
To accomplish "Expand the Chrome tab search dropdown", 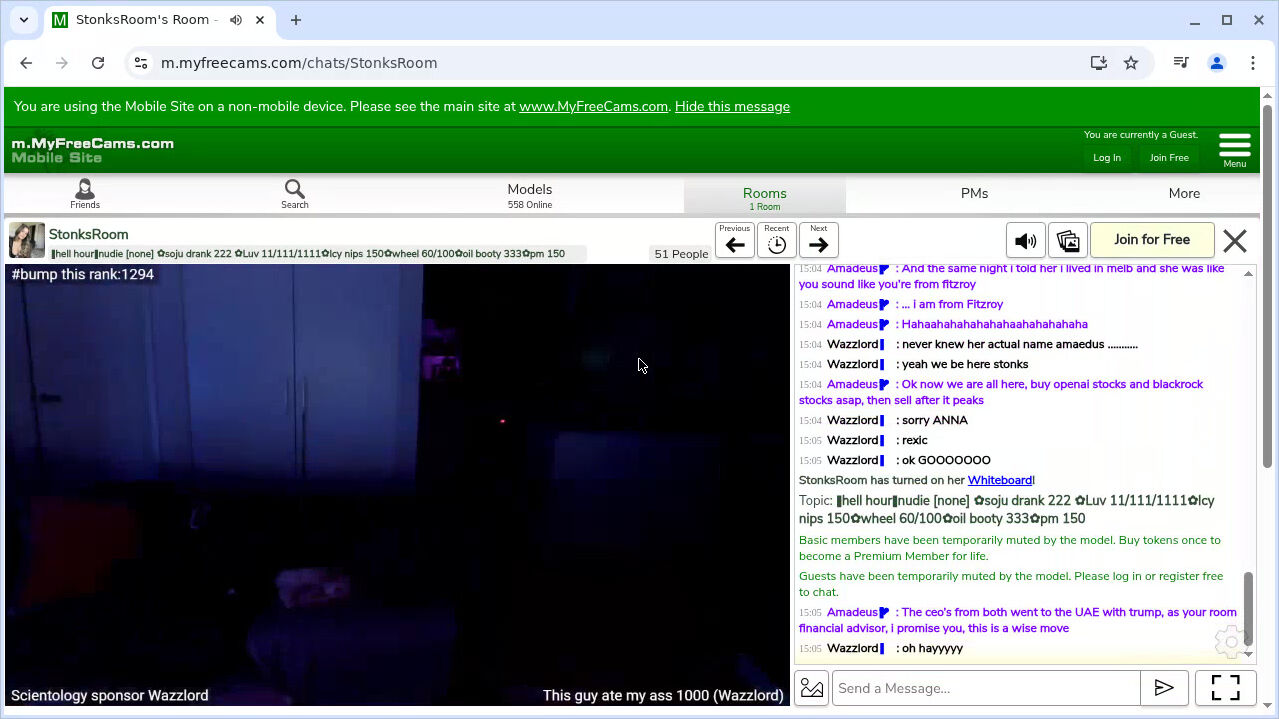I will 24,20.
